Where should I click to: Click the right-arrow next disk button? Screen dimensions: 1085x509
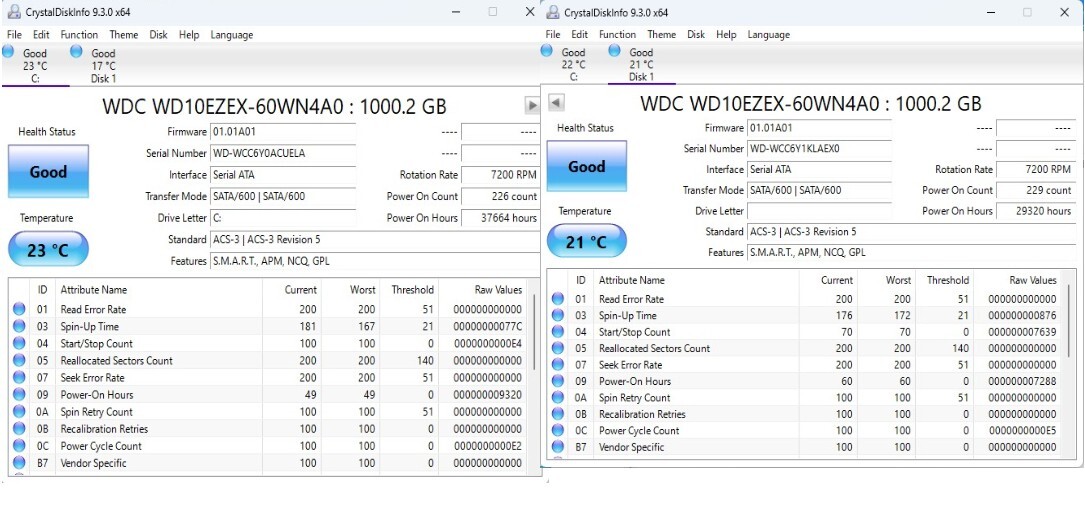click(532, 106)
